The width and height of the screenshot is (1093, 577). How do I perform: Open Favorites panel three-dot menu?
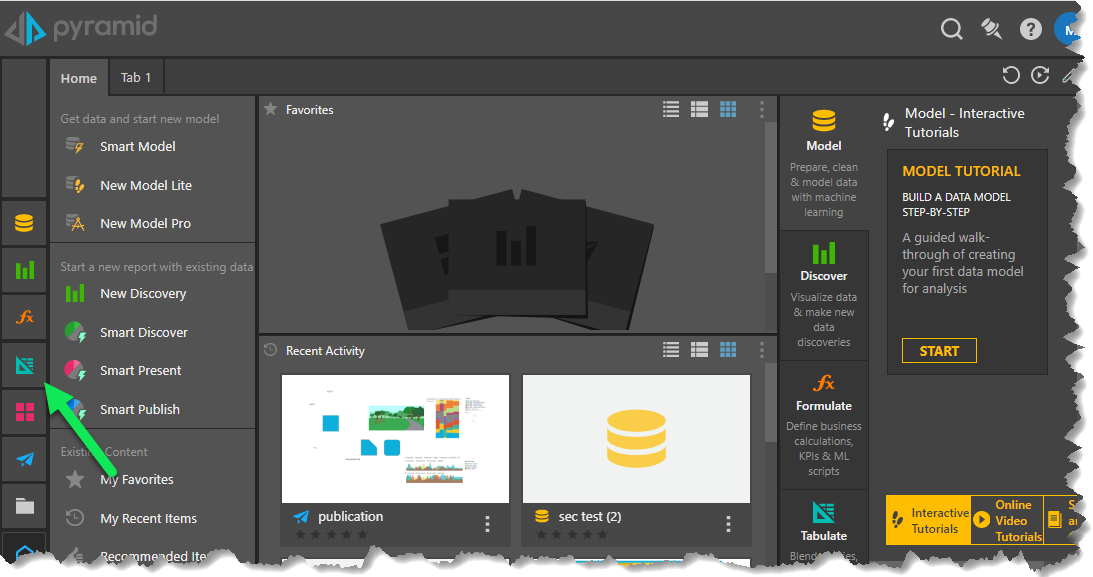761,109
